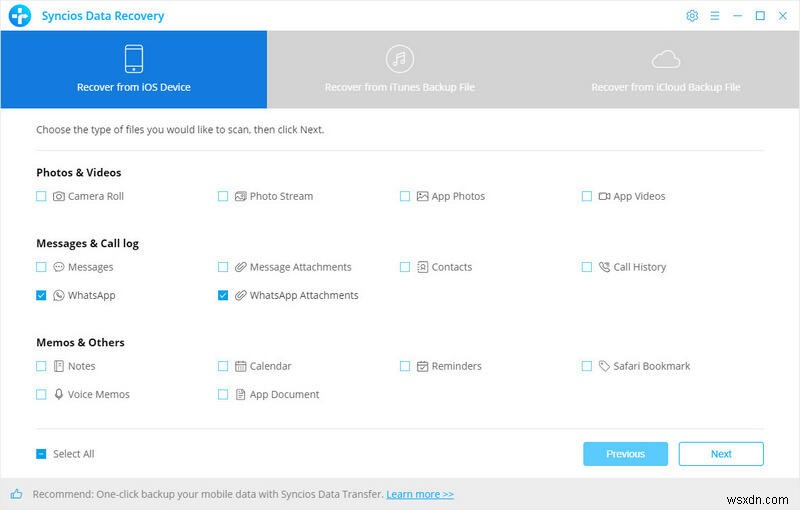Switch to Recover from iTunes Backup File
Viewport: 800px width, 510px height.
click(x=399, y=69)
